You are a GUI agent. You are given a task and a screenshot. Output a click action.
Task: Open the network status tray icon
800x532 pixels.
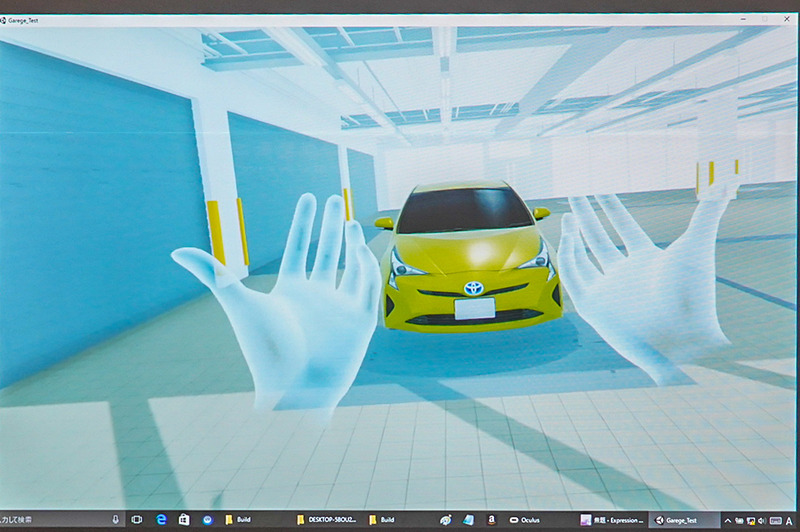pyautogui.click(x=751, y=521)
